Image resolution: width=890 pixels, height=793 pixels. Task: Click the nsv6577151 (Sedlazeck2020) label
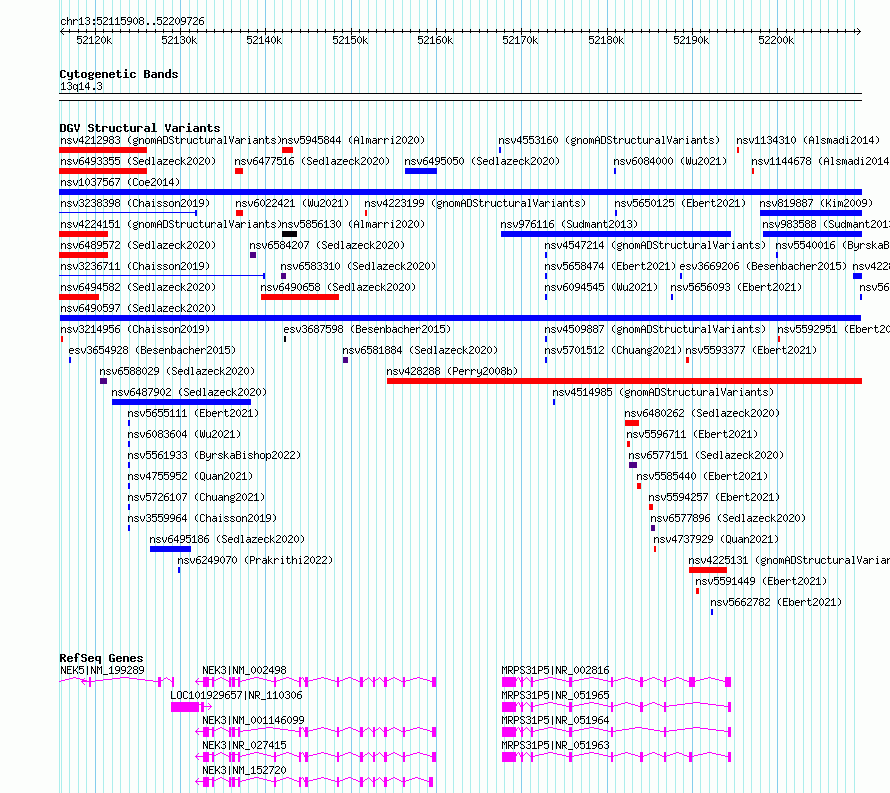point(706,455)
